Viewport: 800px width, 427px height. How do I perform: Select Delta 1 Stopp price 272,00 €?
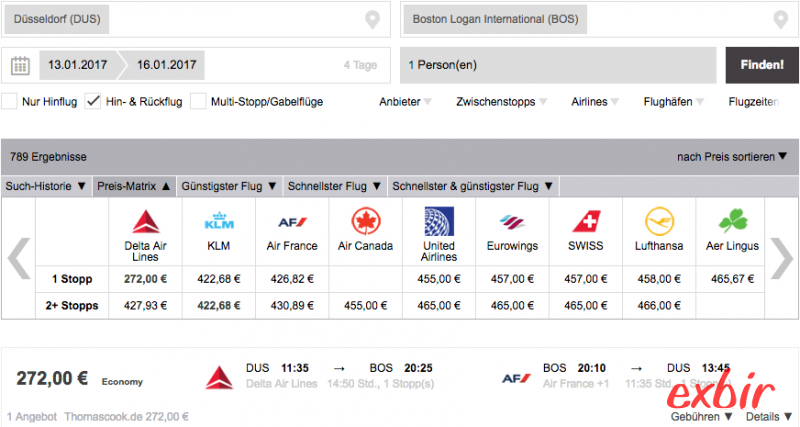(145, 279)
